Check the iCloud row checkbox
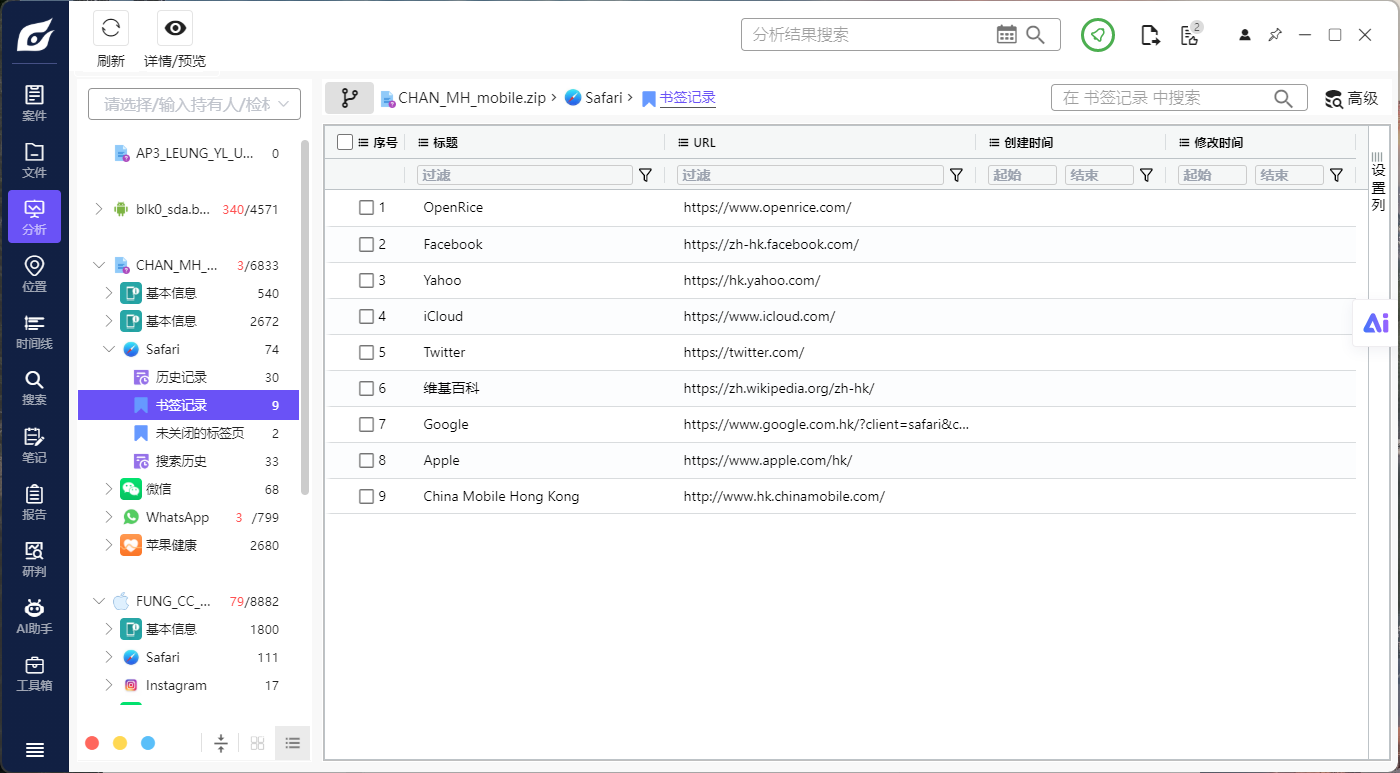Viewport: 1400px width, 773px height. tap(366, 316)
